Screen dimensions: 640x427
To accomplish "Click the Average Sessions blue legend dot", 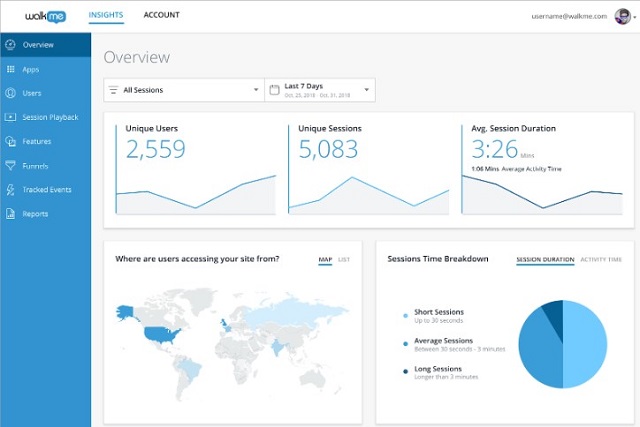I will pyautogui.click(x=405, y=344).
